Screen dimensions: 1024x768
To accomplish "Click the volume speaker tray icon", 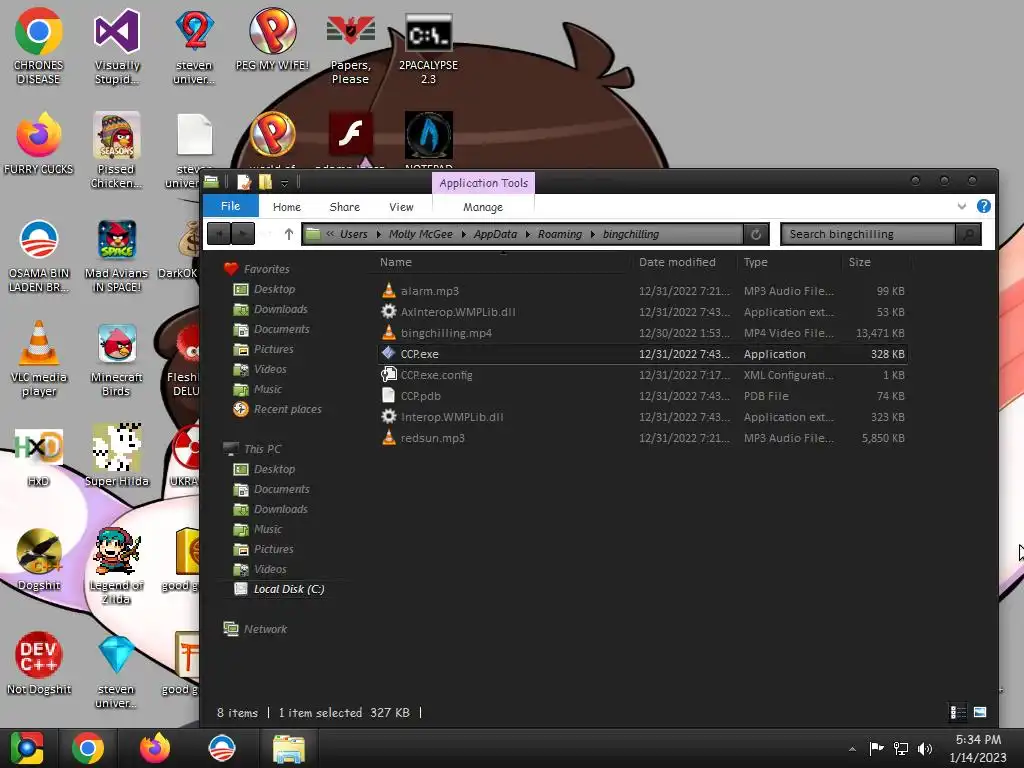I will coord(925,748).
